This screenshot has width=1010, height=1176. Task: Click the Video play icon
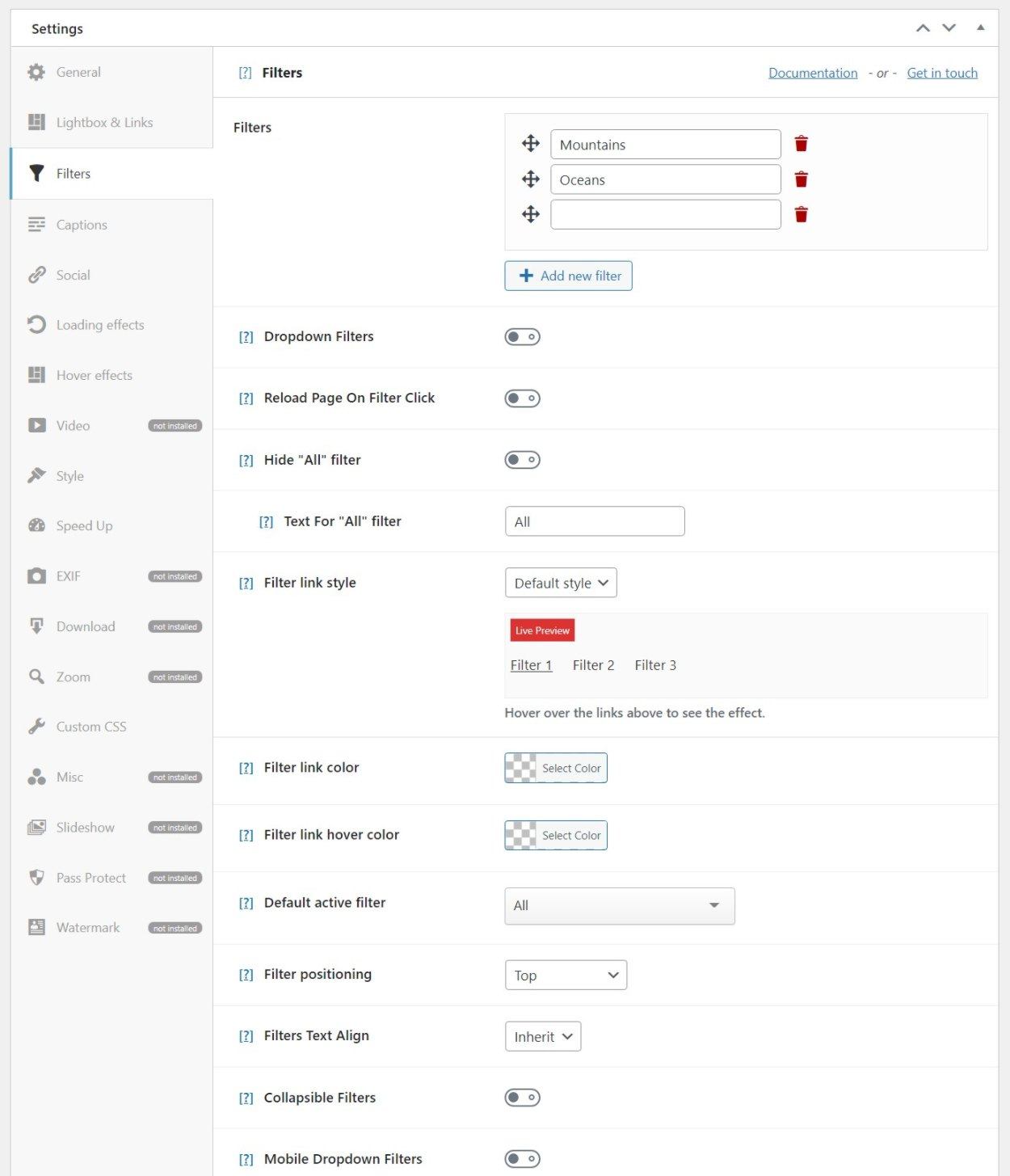[x=36, y=425]
